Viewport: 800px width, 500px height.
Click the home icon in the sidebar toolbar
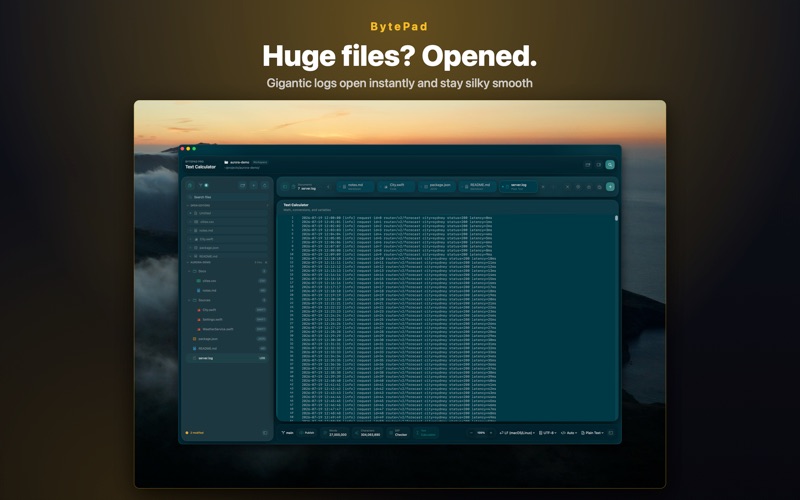[x=190, y=185]
